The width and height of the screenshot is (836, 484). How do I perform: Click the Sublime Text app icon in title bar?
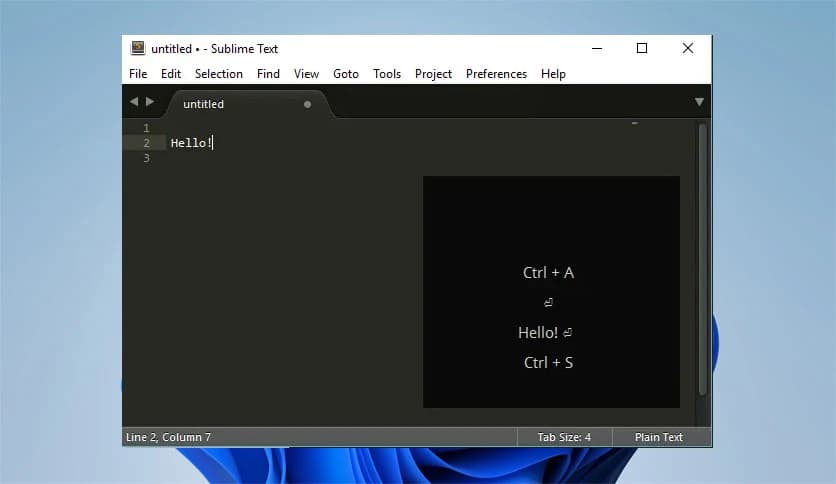[138, 48]
